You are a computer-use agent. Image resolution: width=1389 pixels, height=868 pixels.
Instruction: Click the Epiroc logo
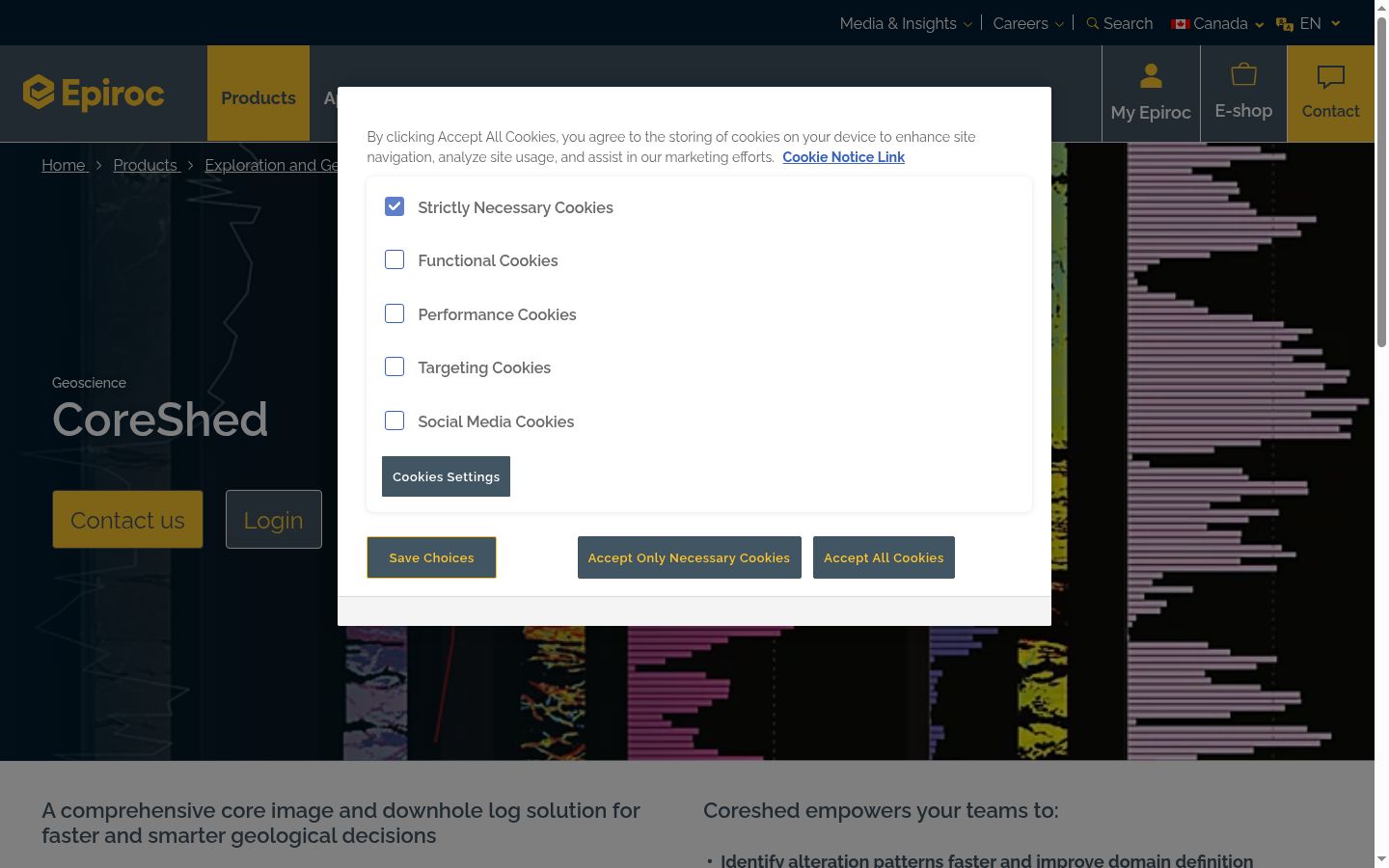[x=94, y=93]
